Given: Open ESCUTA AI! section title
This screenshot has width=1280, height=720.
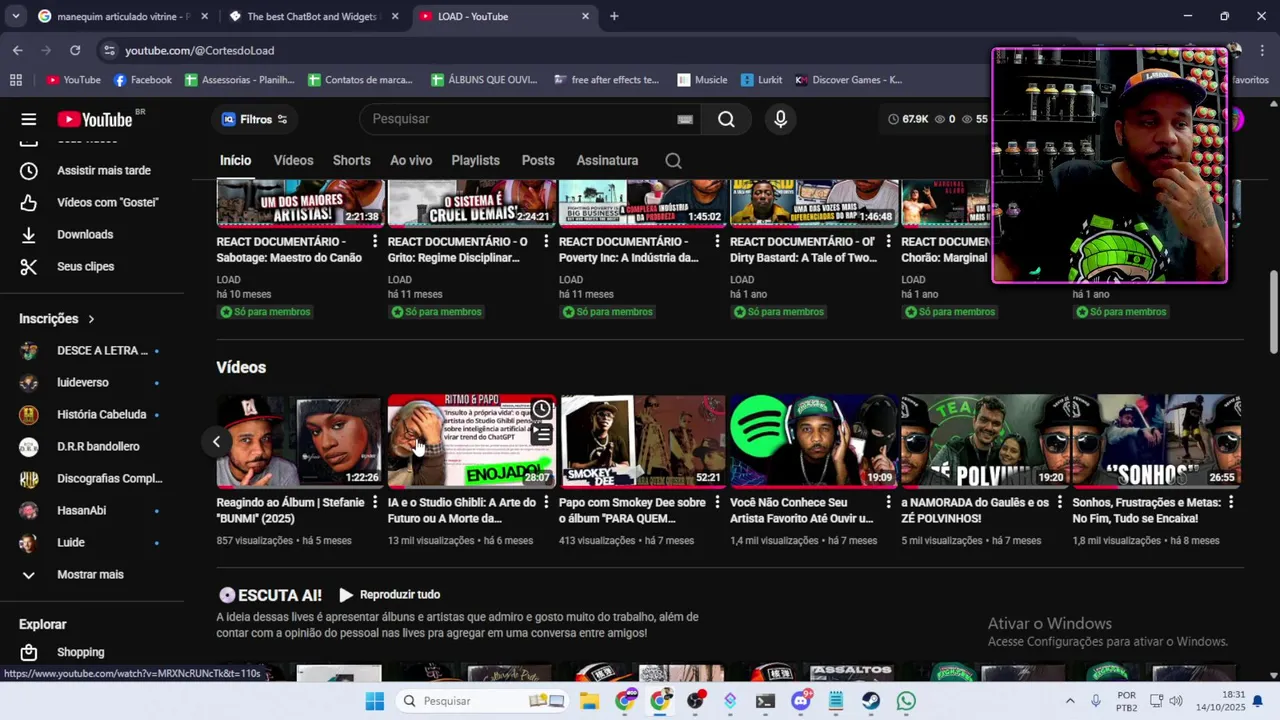Looking at the screenshot, I should 270,595.
